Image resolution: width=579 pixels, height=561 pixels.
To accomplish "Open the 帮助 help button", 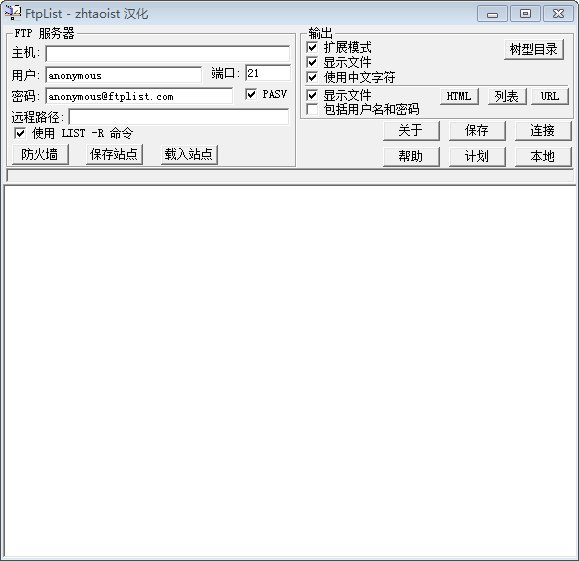I will [411, 157].
